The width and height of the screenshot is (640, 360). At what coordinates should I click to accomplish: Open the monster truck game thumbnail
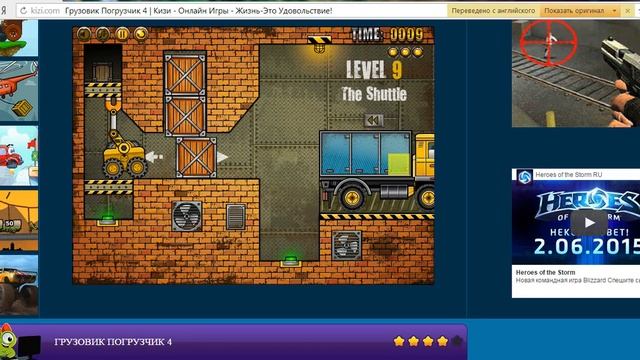click(x=19, y=285)
